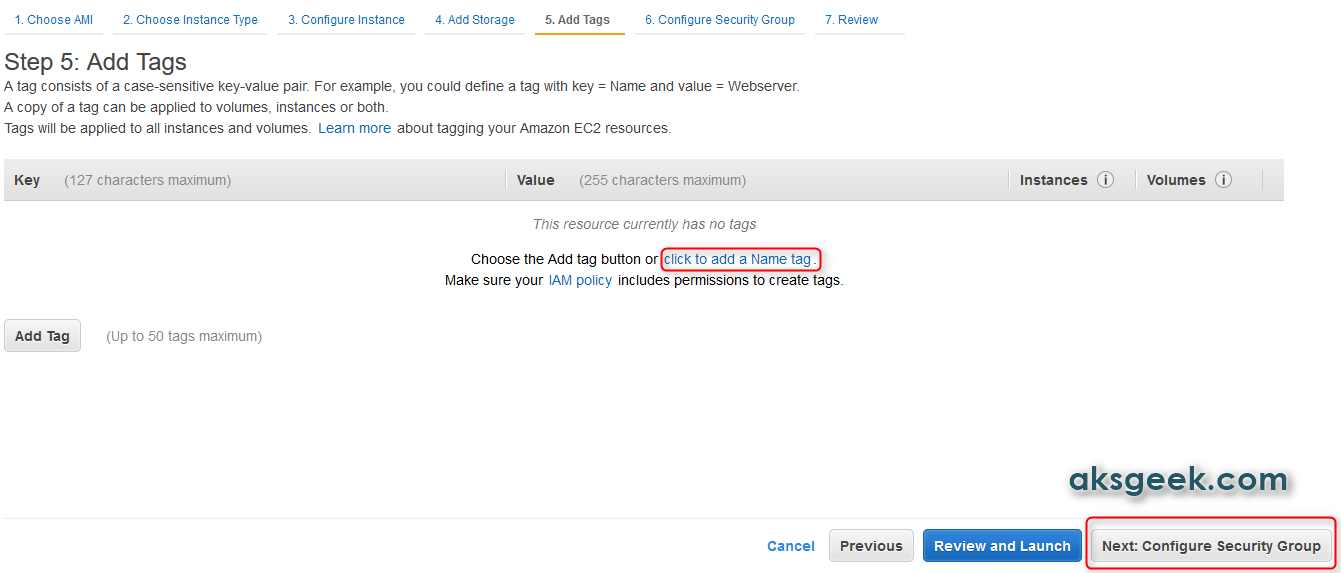Open the Add Storage step tab
Image resolution: width=1341 pixels, height=573 pixels.
(475, 20)
